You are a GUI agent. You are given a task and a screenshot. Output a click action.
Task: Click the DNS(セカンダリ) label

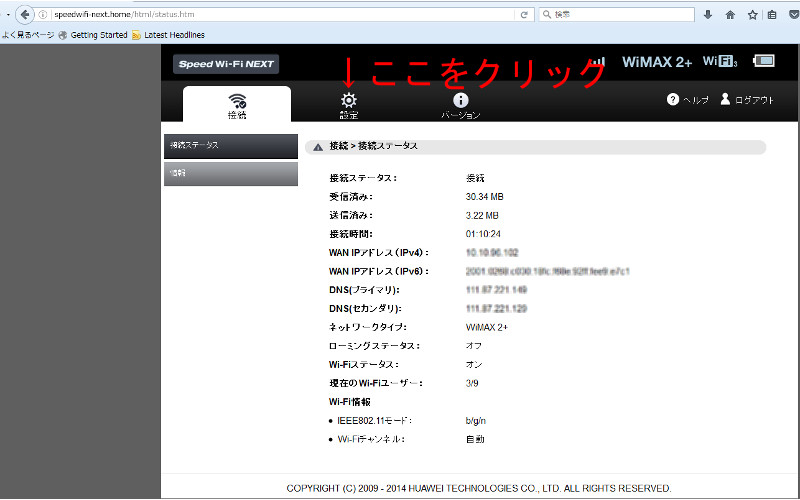(x=365, y=309)
